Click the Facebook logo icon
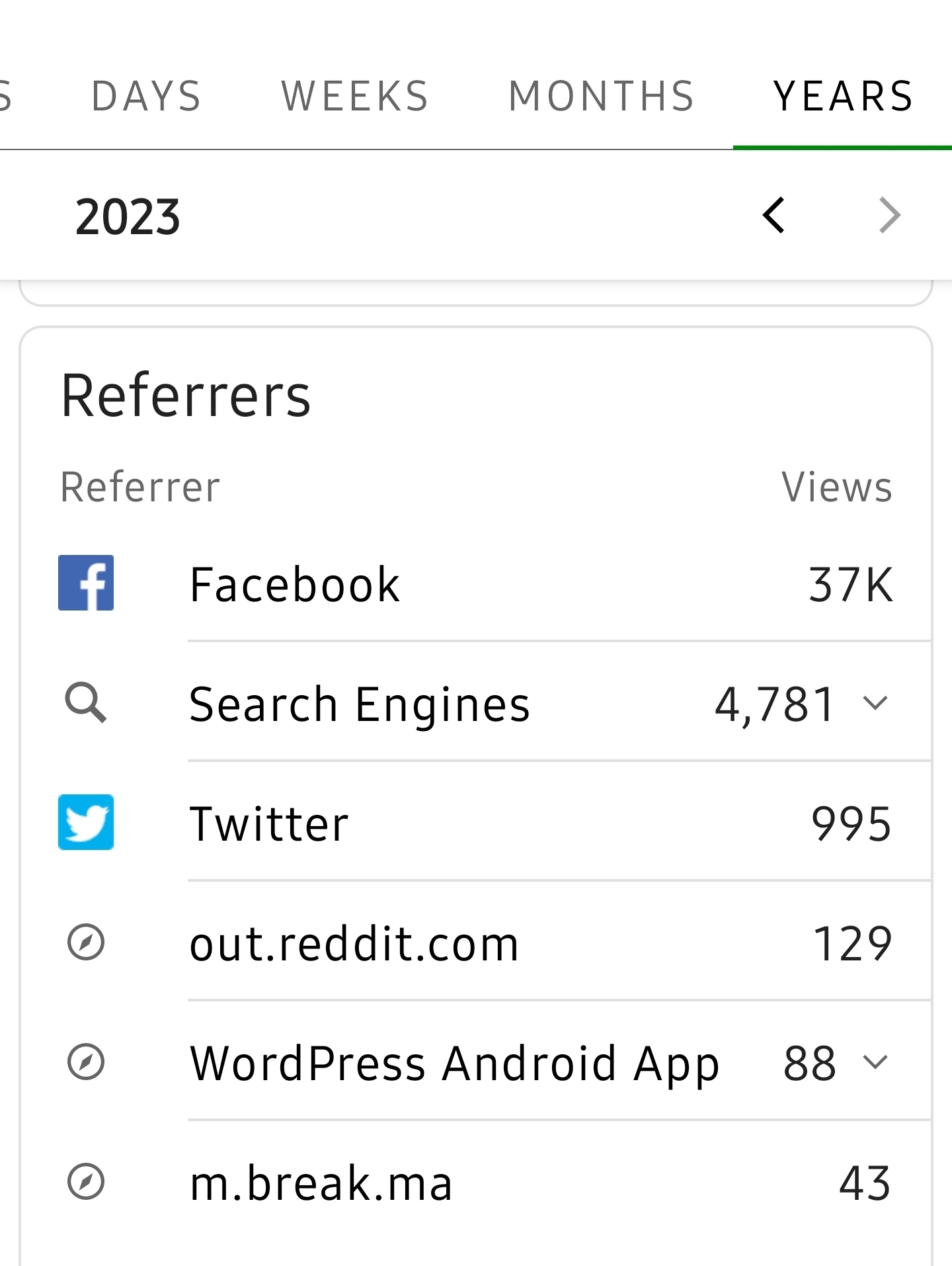Viewport: 952px width, 1266px height. (x=86, y=583)
